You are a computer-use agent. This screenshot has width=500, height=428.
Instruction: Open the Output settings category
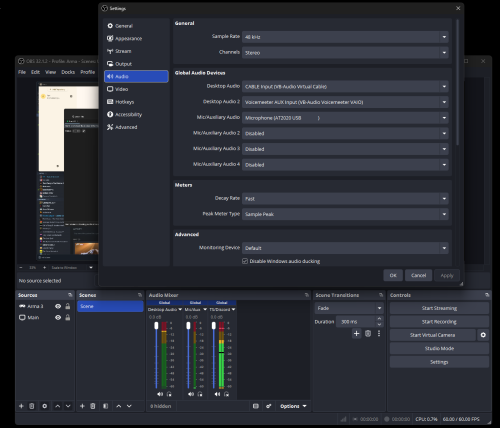click(136, 64)
